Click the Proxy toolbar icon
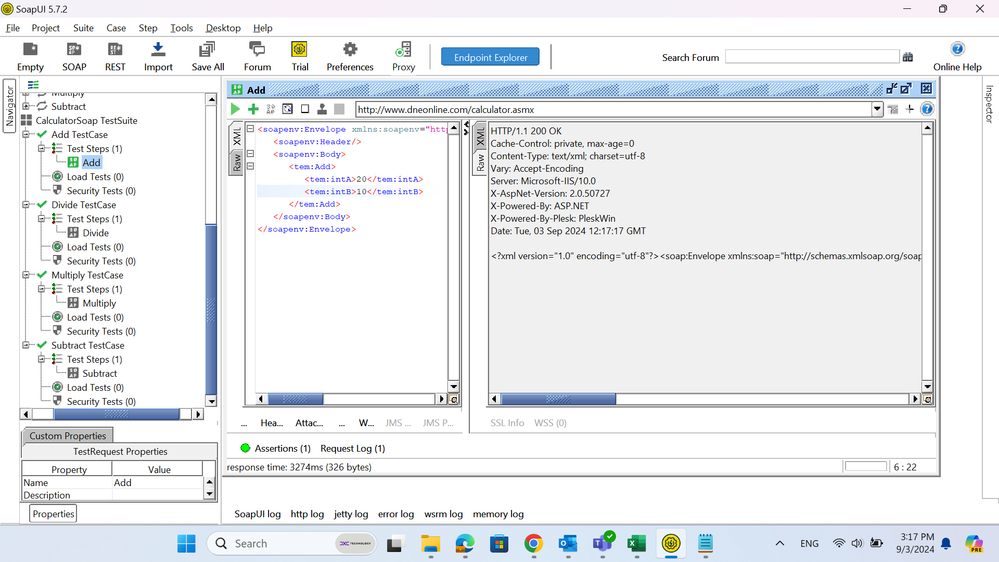 click(x=403, y=56)
